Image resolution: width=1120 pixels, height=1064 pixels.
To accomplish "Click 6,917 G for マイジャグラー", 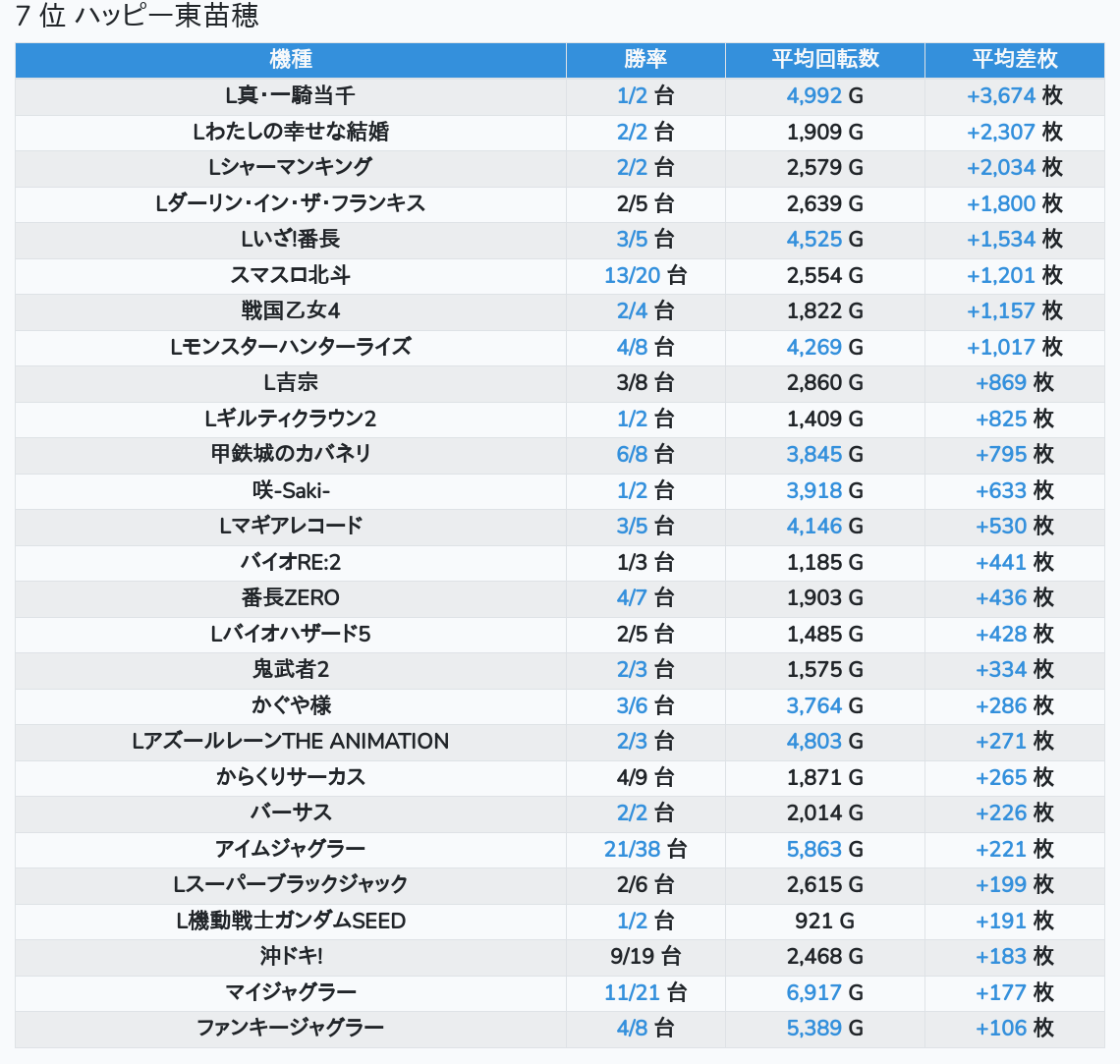I will tap(825, 992).
